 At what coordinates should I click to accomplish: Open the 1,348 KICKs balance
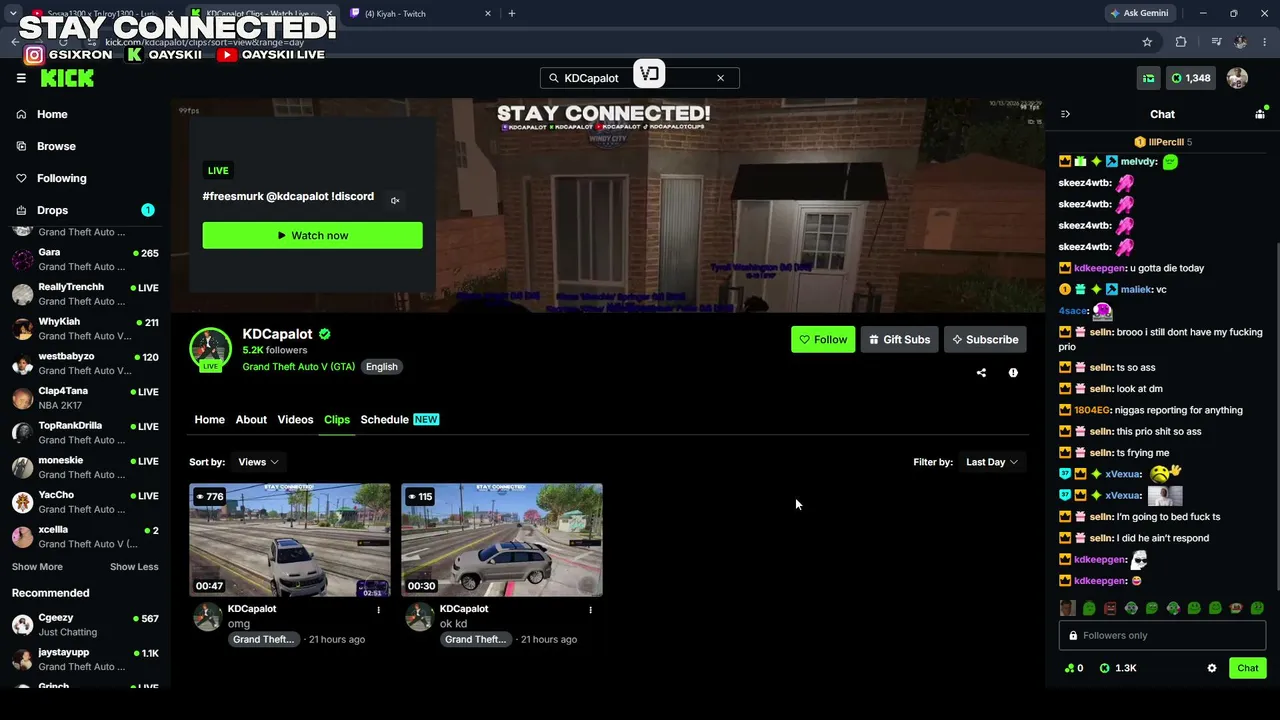click(x=1190, y=78)
